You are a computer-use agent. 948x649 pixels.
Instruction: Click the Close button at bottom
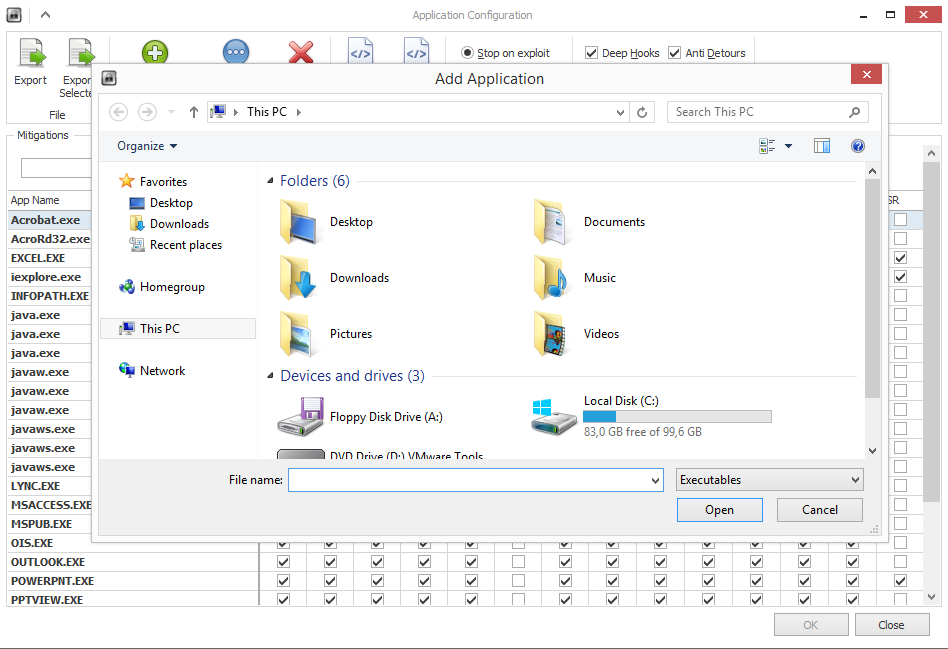pos(892,625)
